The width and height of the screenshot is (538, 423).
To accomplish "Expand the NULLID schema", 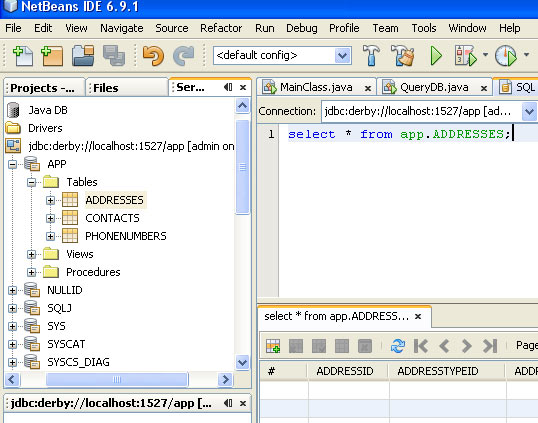I will coord(13,290).
